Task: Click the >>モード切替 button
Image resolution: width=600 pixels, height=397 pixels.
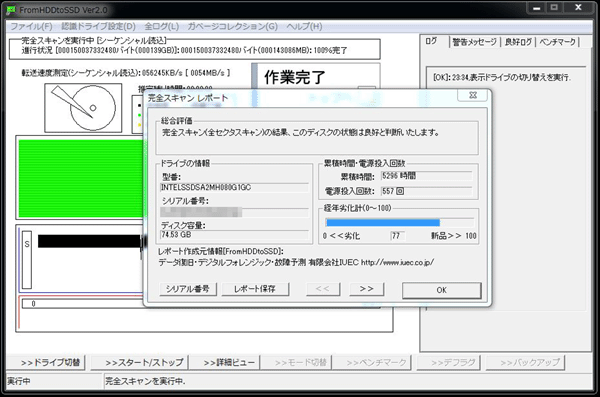Action: coord(296,363)
